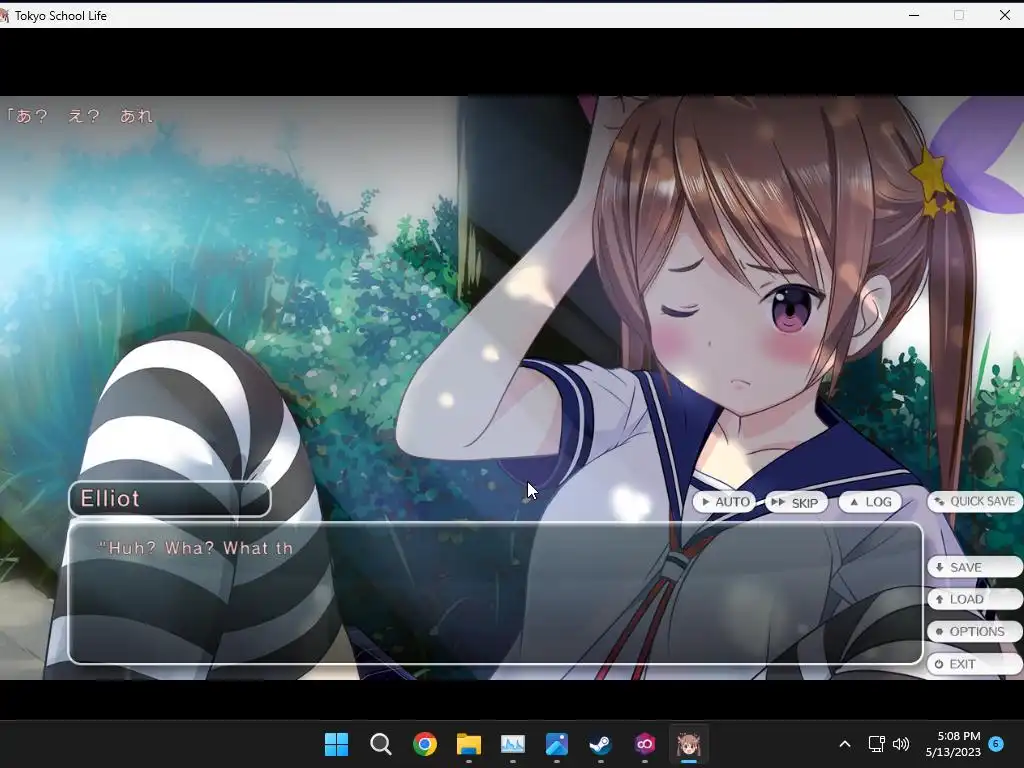Open Windows Search from the taskbar
The width and height of the screenshot is (1024, 768).
(x=381, y=744)
